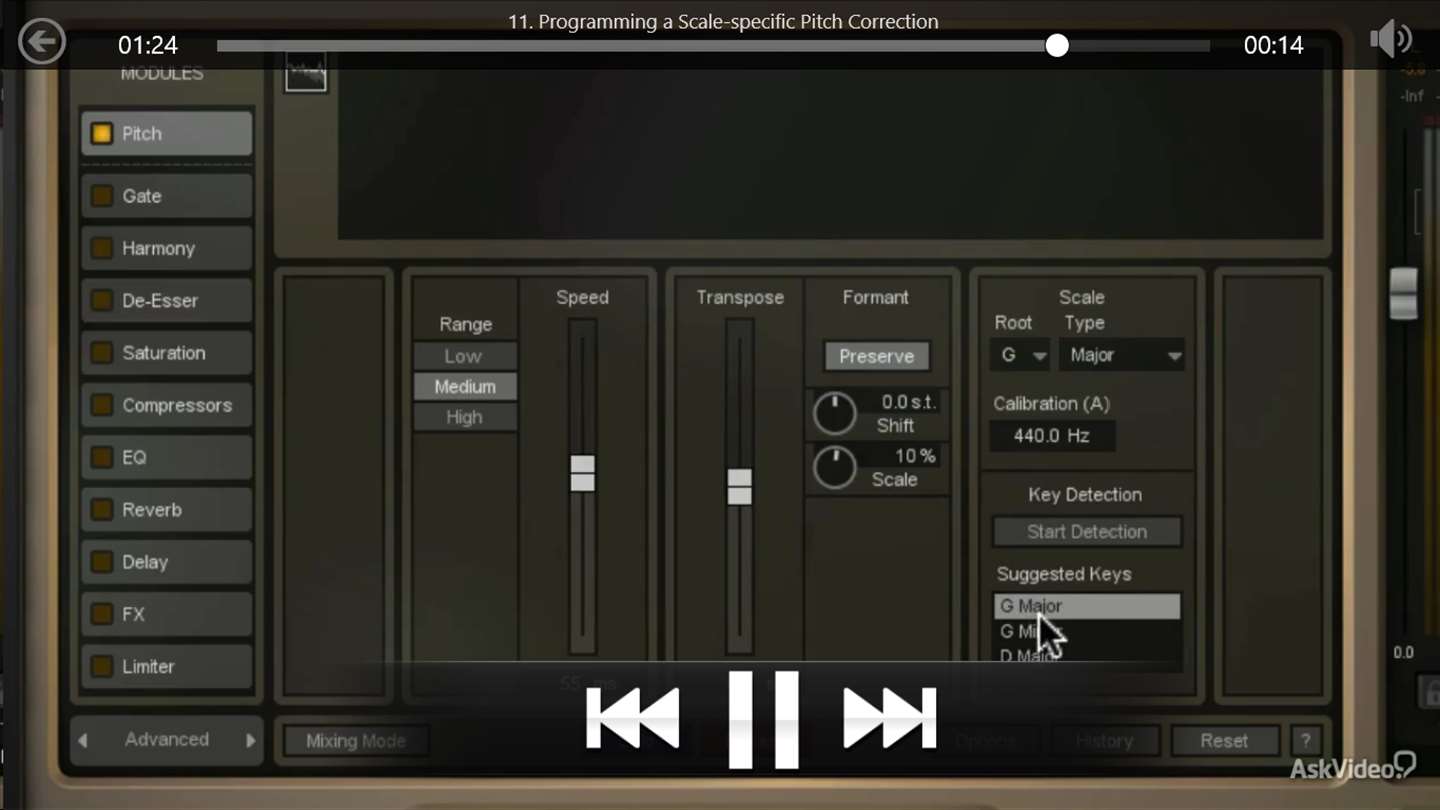Enable the Gate module indicator
1440x810 pixels.
click(102, 196)
